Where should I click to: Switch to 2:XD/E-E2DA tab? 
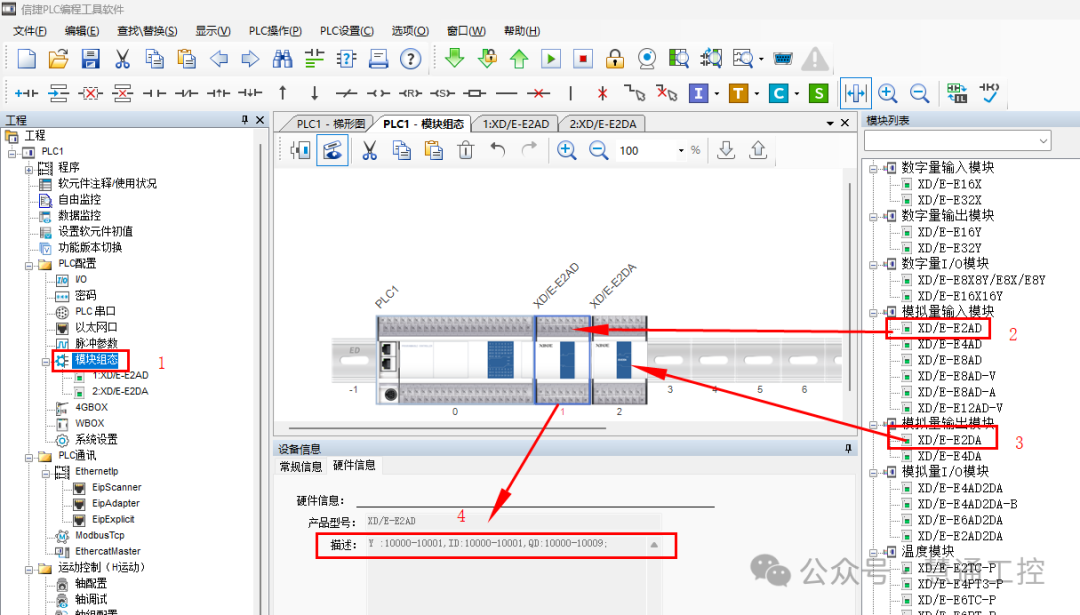pyautogui.click(x=602, y=124)
